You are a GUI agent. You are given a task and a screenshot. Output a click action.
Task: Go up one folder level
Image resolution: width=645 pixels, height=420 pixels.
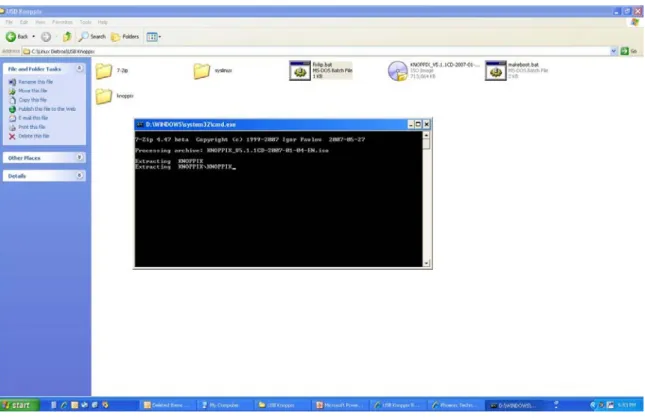click(67, 37)
